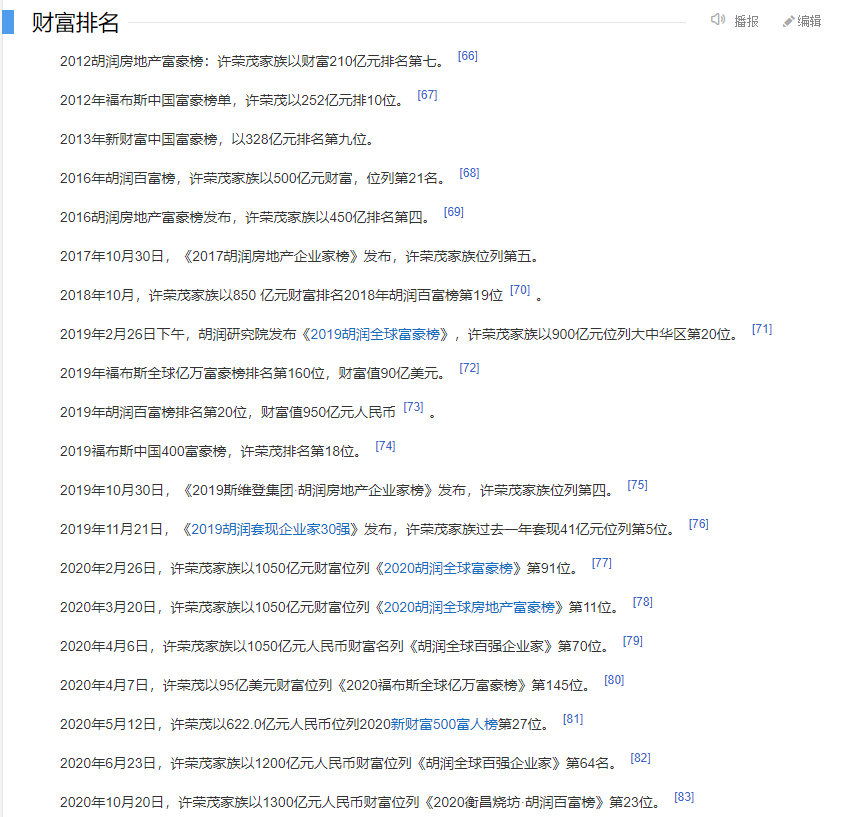
Task: Click the line starting 2019福布斯中国400富豪榜
Action: click(211, 452)
